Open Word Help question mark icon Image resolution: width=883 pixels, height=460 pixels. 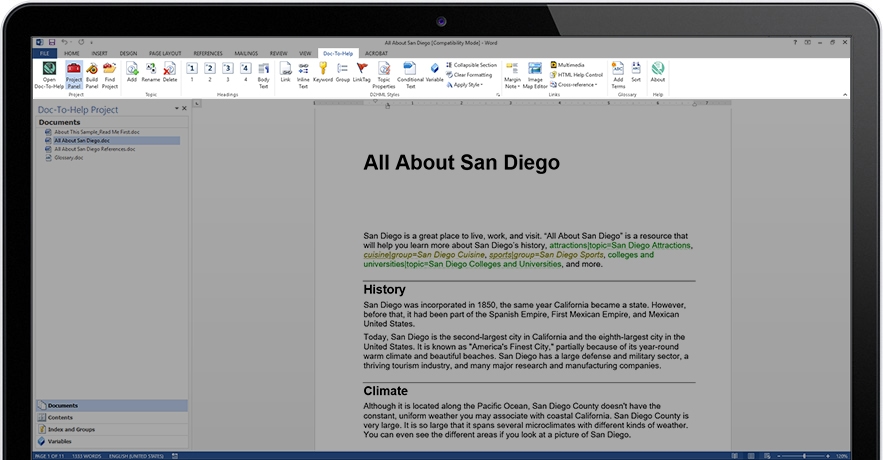(795, 42)
